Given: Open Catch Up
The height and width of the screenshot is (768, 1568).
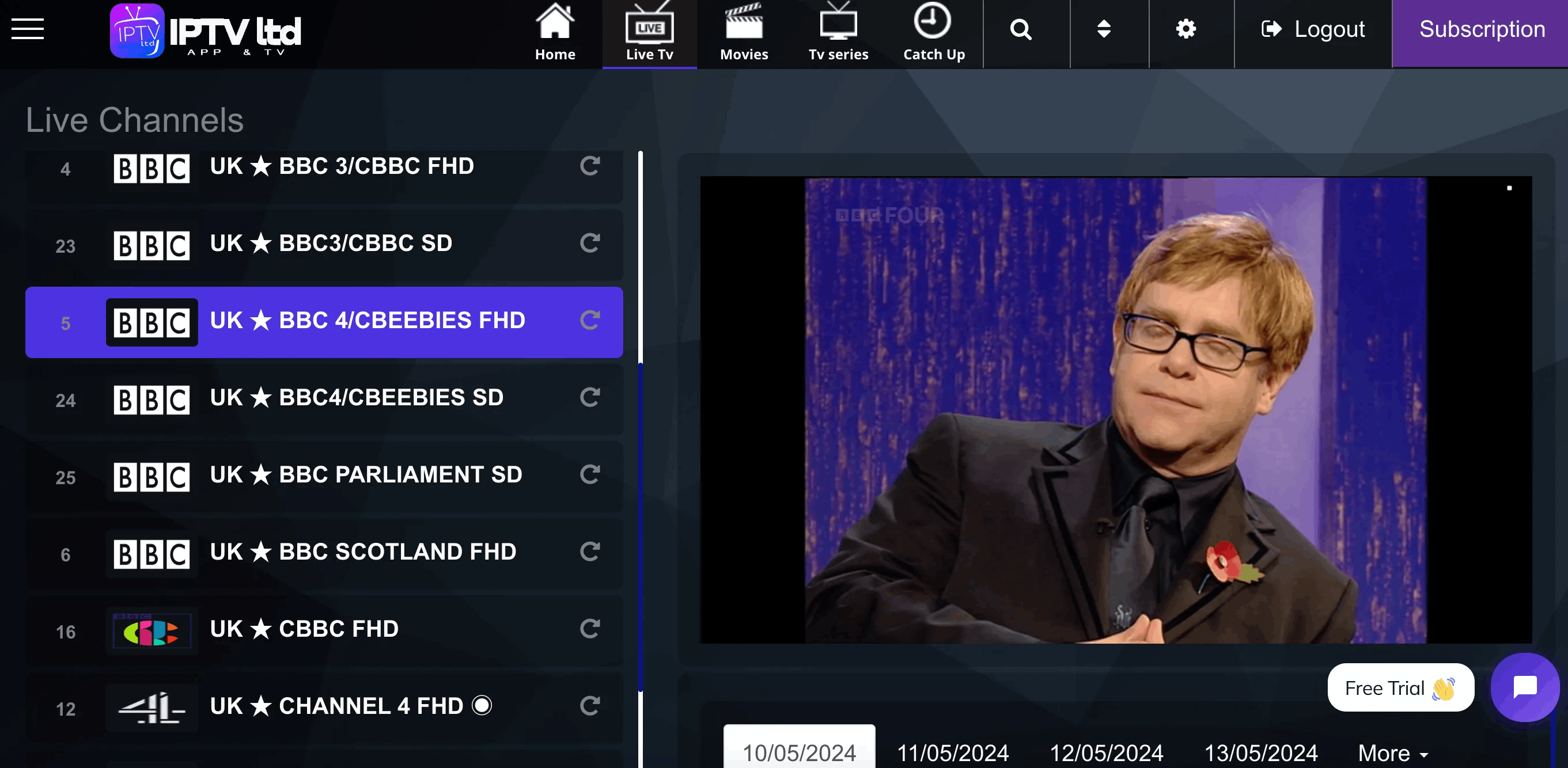Looking at the screenshot, I should click(934, 33).
